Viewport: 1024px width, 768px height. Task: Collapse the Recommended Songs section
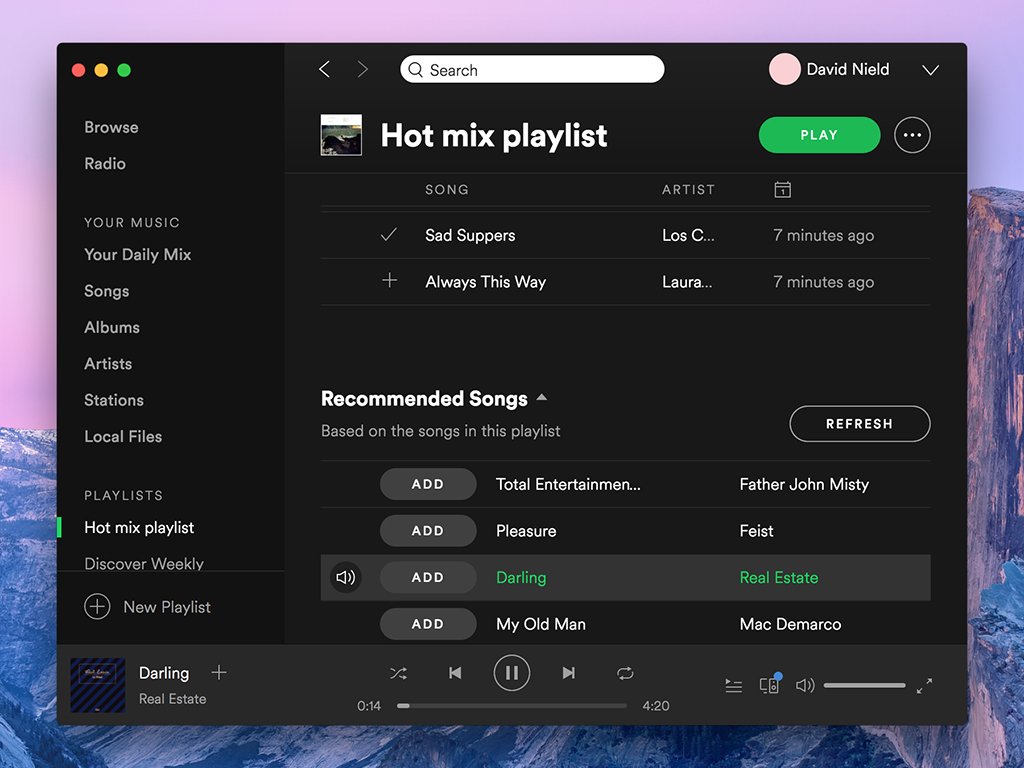tap(542, 398)
